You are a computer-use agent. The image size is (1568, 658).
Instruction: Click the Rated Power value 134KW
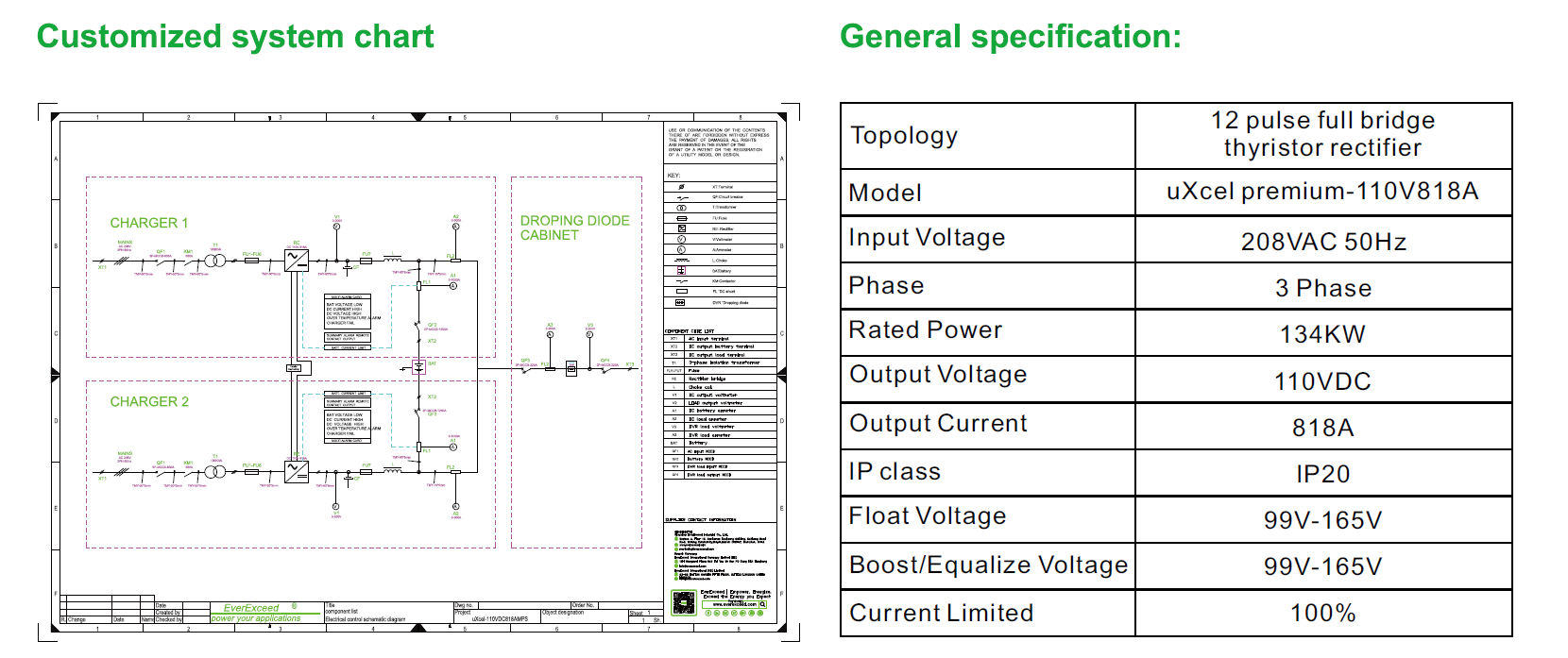tap(1322, 334)
